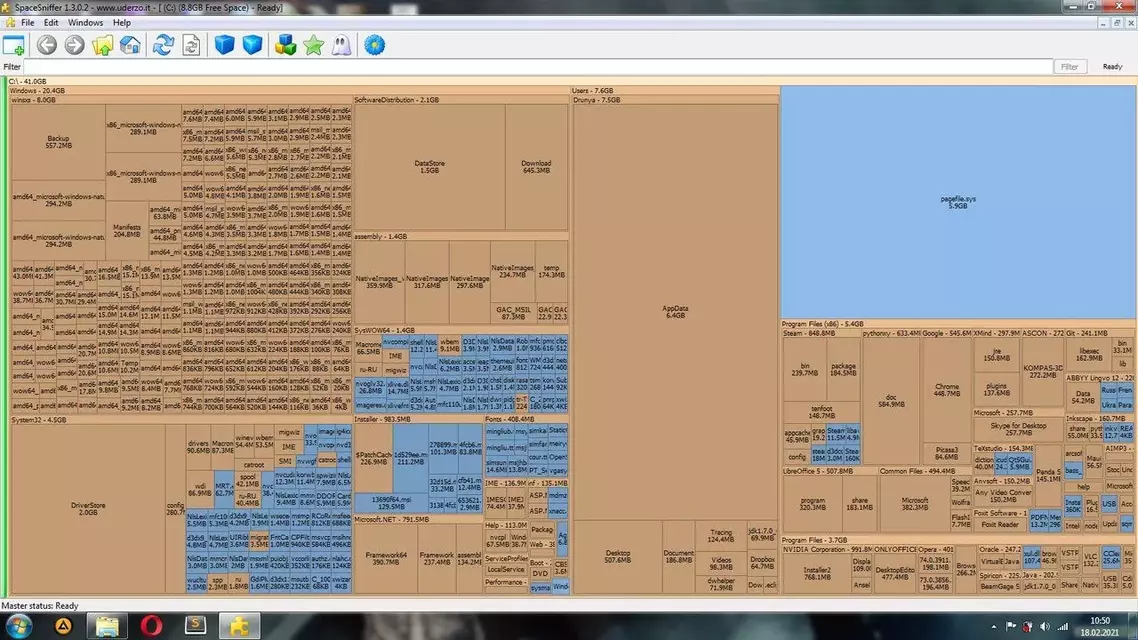This screenshot has height=640, width=1138.
Task: Click the More detail cube icon
Action: point(252,45)
